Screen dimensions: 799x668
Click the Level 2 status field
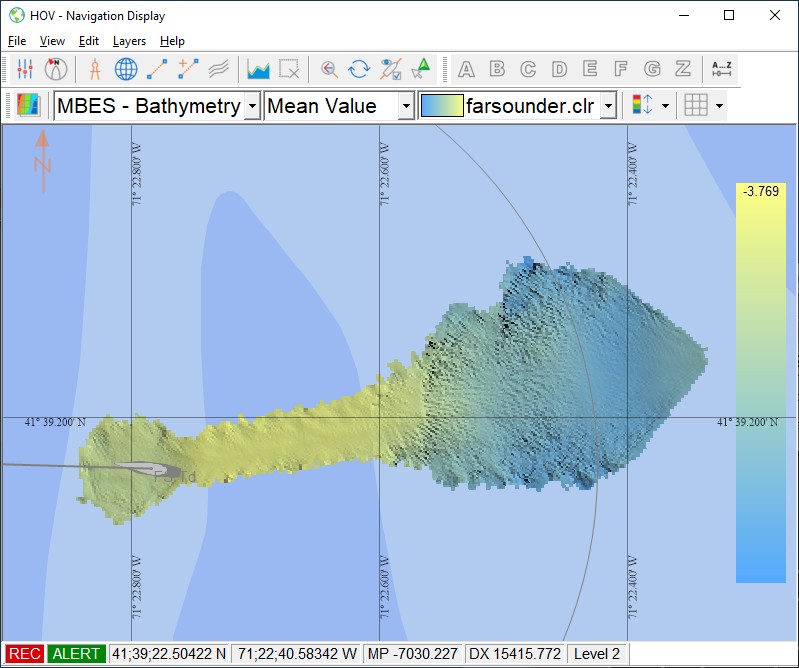(597, 654)
